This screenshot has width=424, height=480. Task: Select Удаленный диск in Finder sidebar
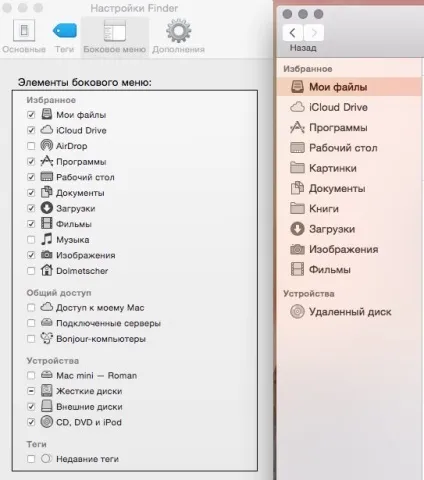[349, 312]
